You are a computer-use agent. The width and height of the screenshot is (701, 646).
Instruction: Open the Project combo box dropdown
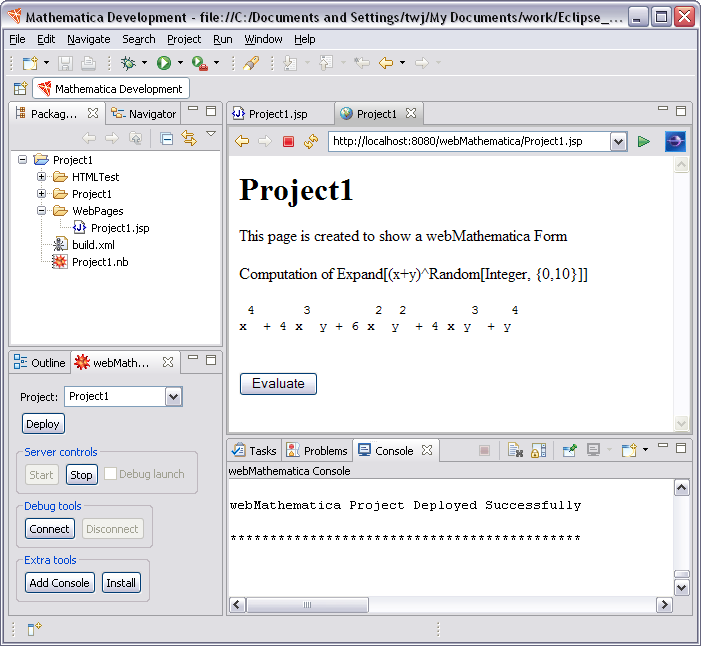[173, 397]
